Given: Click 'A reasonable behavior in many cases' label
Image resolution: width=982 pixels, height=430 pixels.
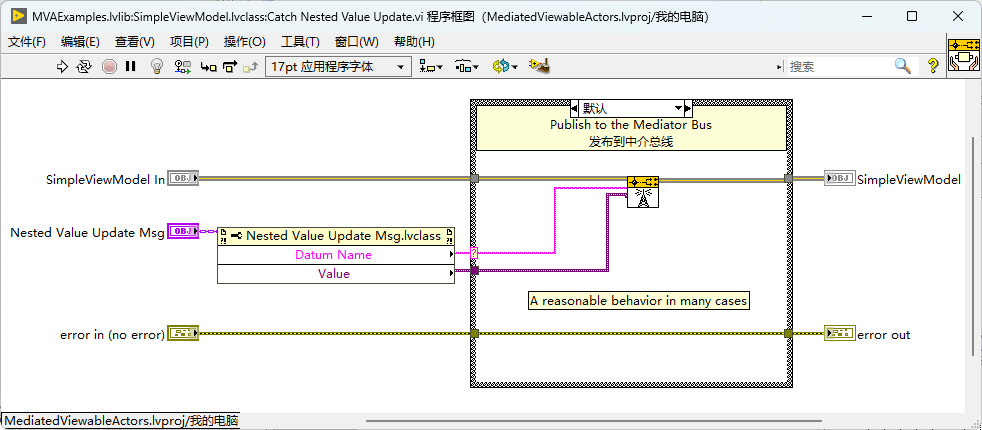Looking at the screenshot, I should pyautogui.click(x=639, y=301).
